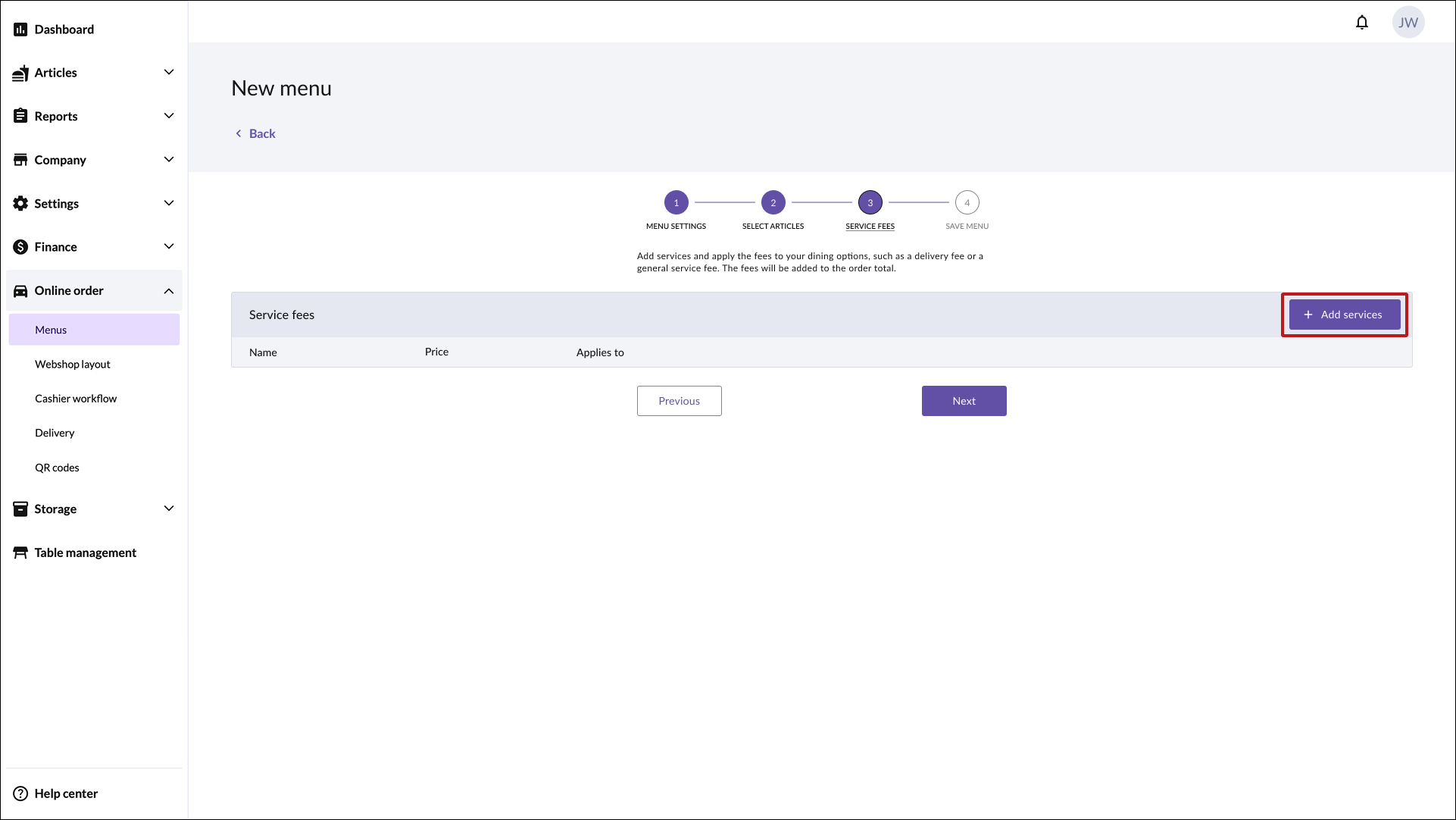
Task: Expand the Articles section chevron
Action: 169,73
